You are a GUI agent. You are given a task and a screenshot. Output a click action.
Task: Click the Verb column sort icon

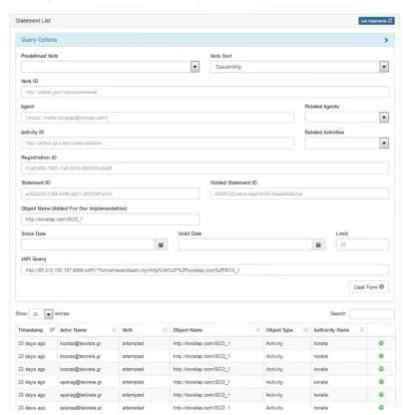click(164, 330)
